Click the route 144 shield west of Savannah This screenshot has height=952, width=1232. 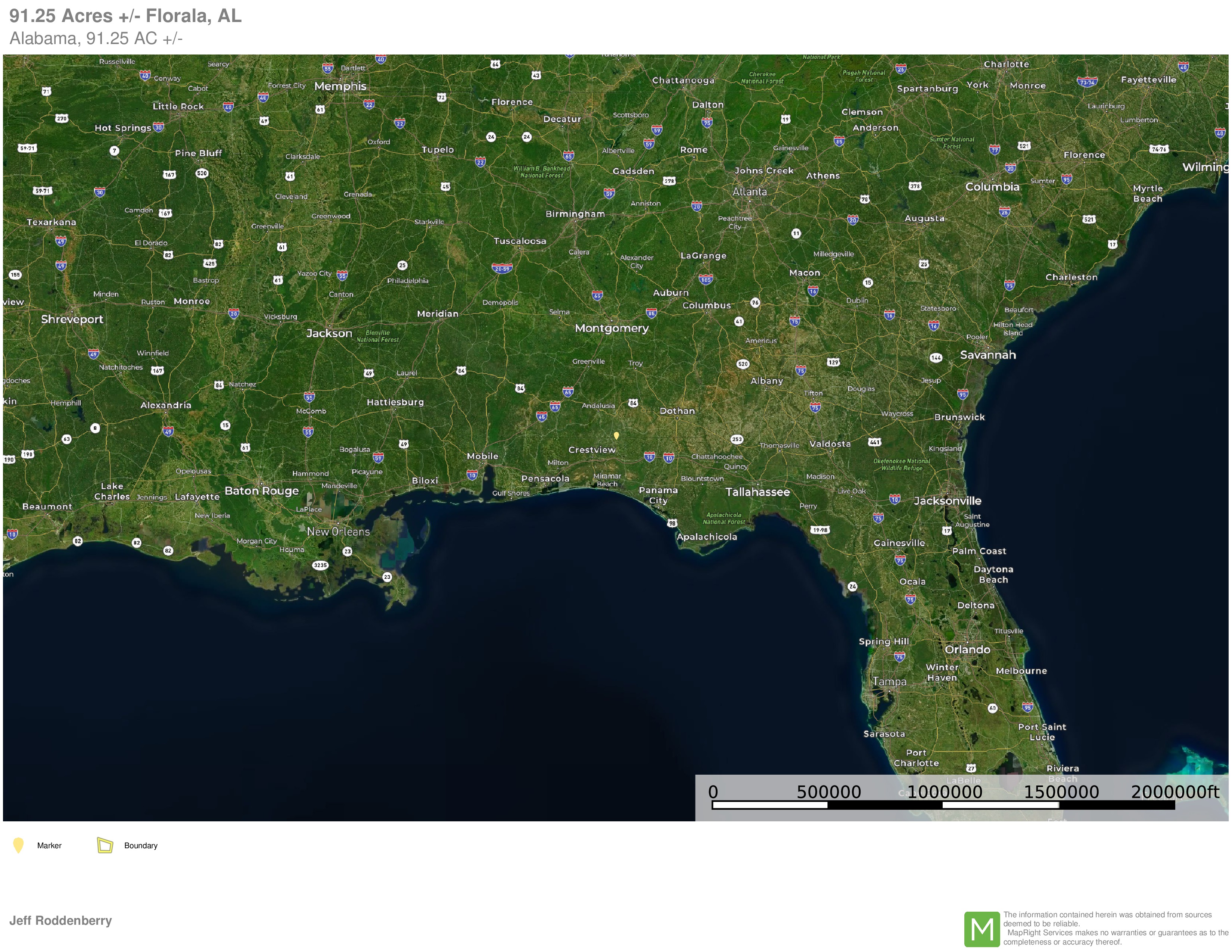936,358
